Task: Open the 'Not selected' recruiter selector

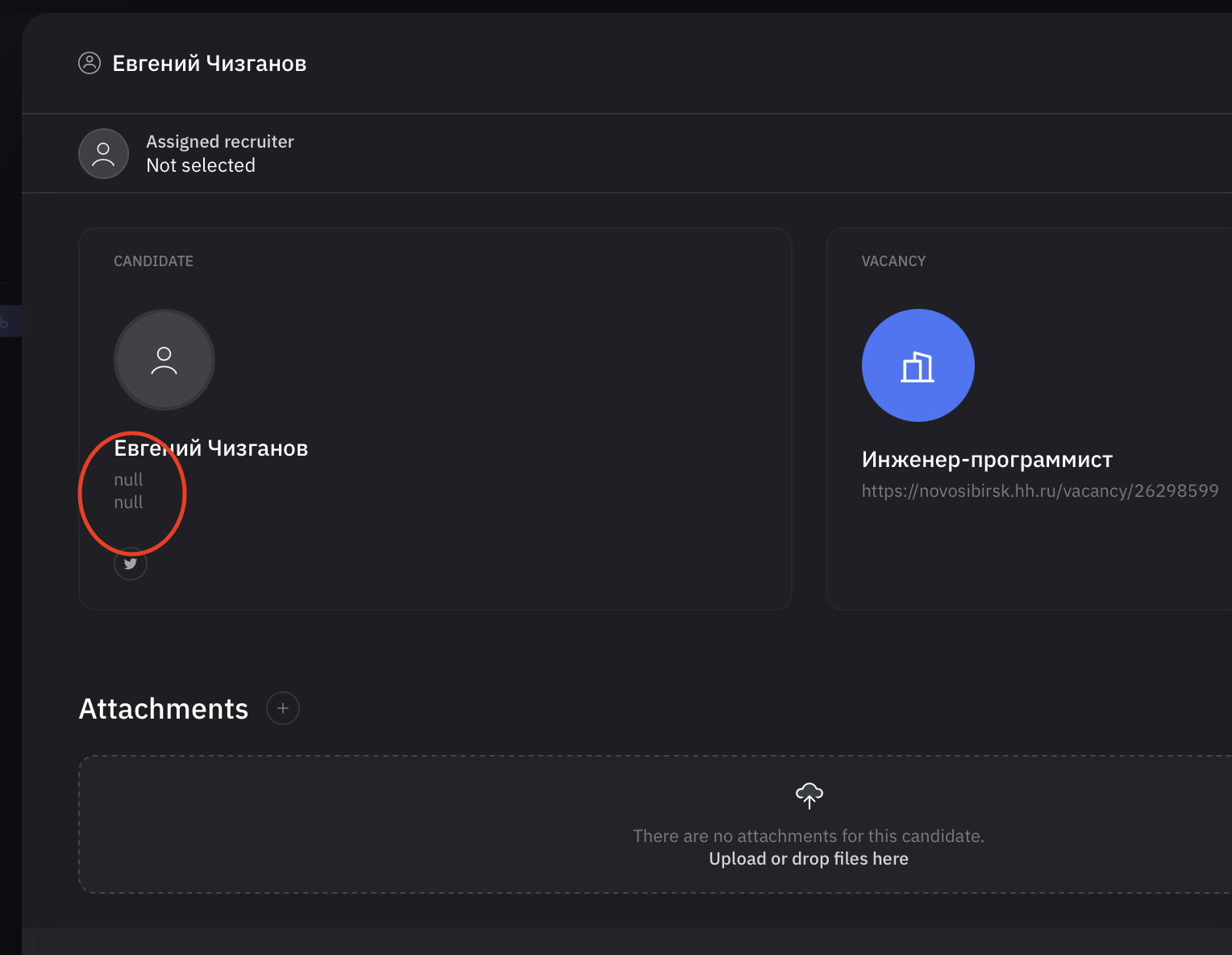Action: tap(200, 165)
